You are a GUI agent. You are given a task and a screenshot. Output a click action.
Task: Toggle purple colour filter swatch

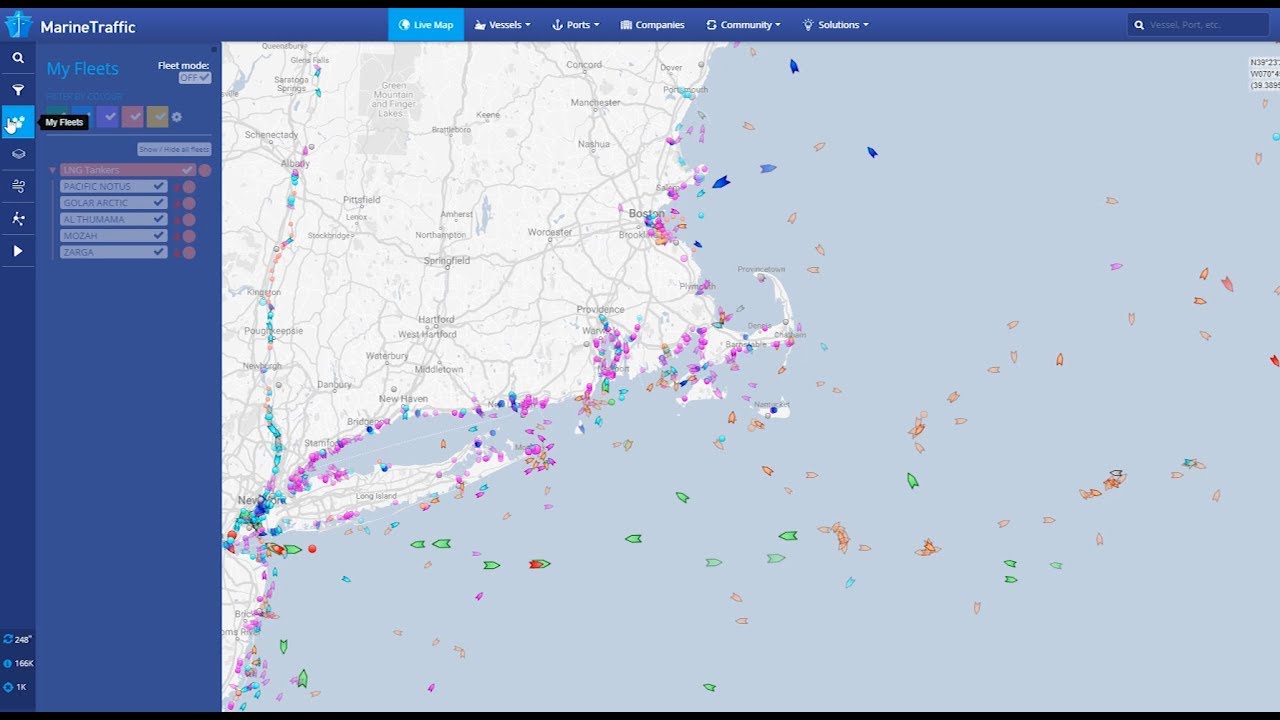coord(108,117)
